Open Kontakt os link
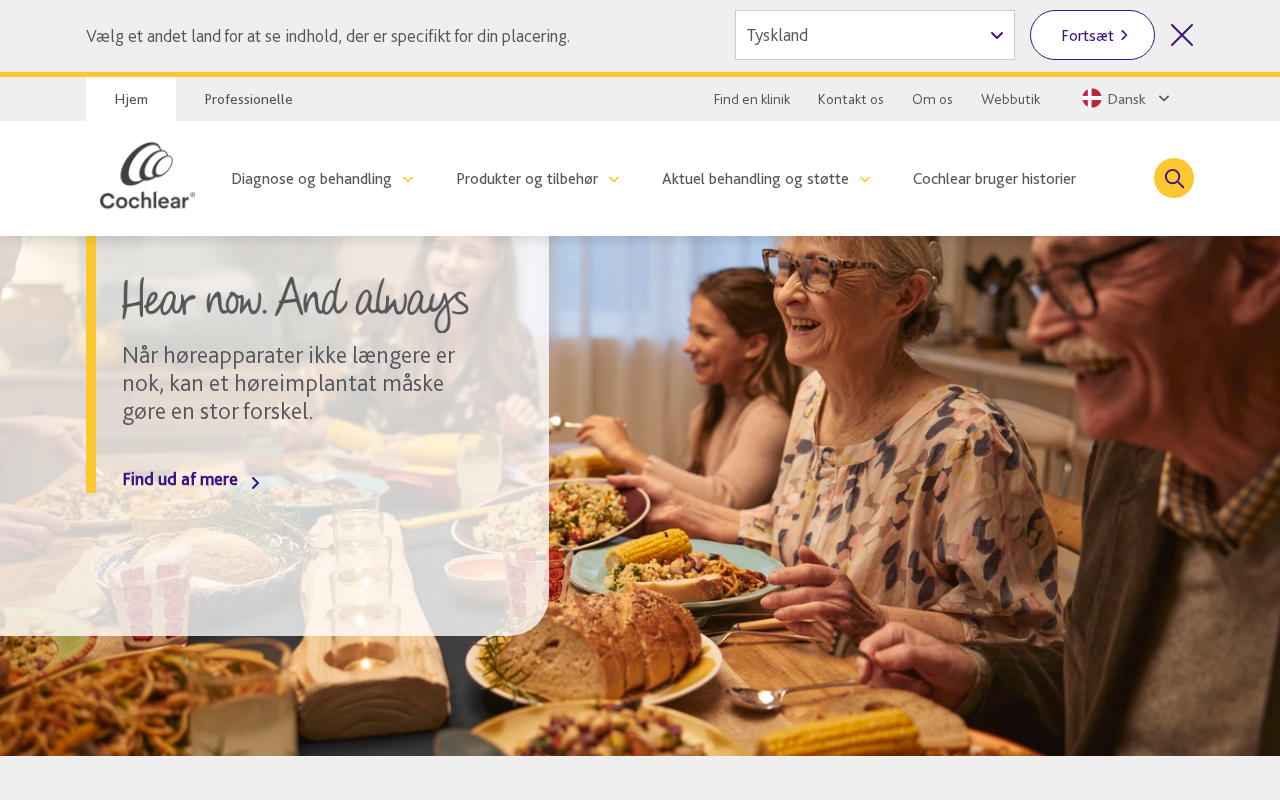Viewport: 1280px width, 800px height. [851, 99]
